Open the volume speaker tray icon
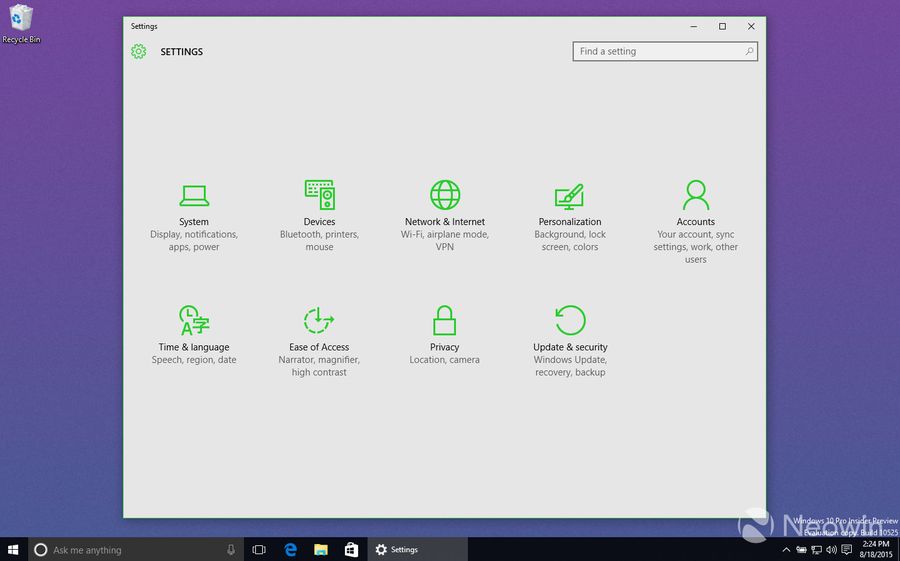 pos(831,550)
